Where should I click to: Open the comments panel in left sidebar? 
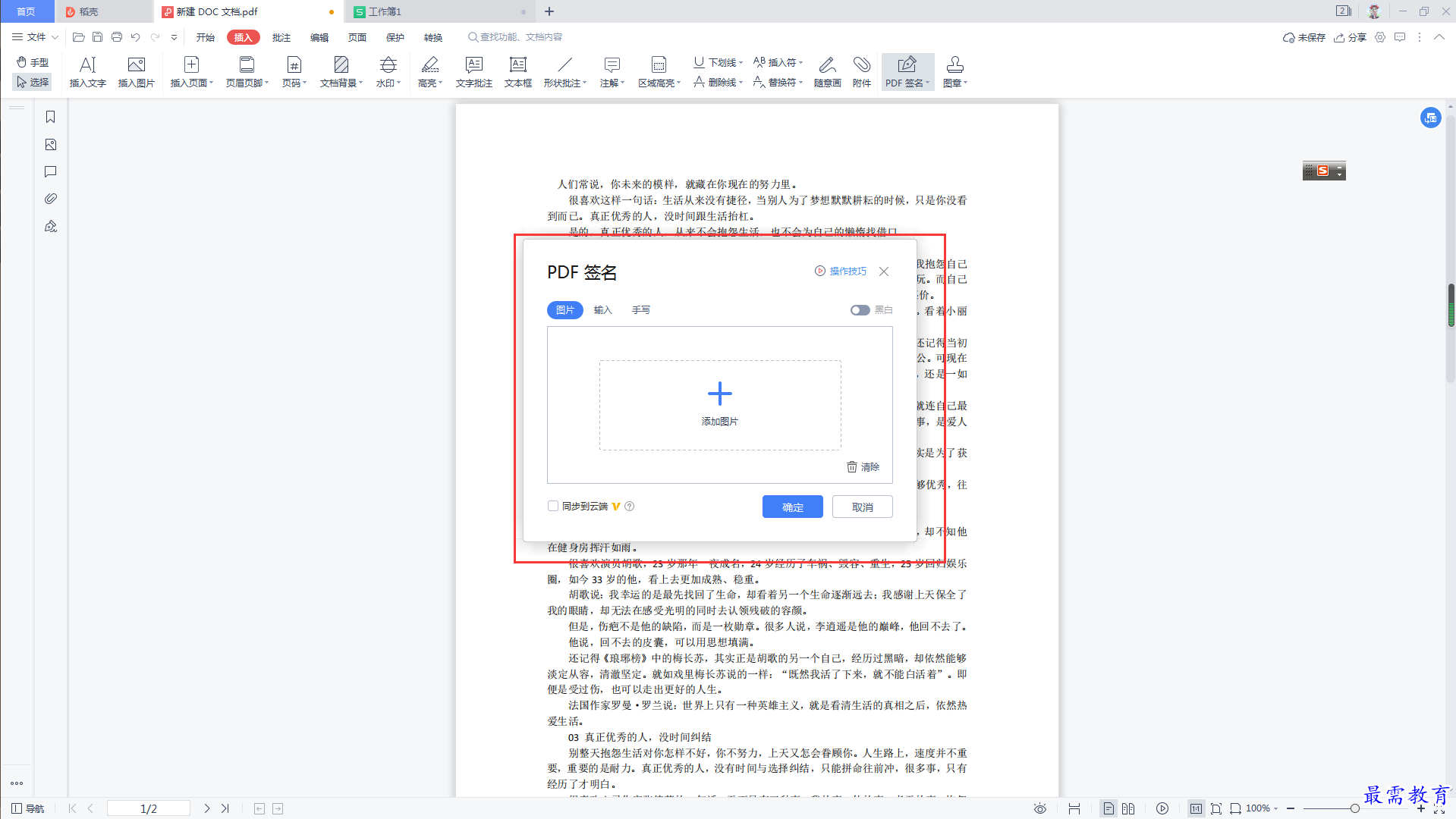coord(51,171)
